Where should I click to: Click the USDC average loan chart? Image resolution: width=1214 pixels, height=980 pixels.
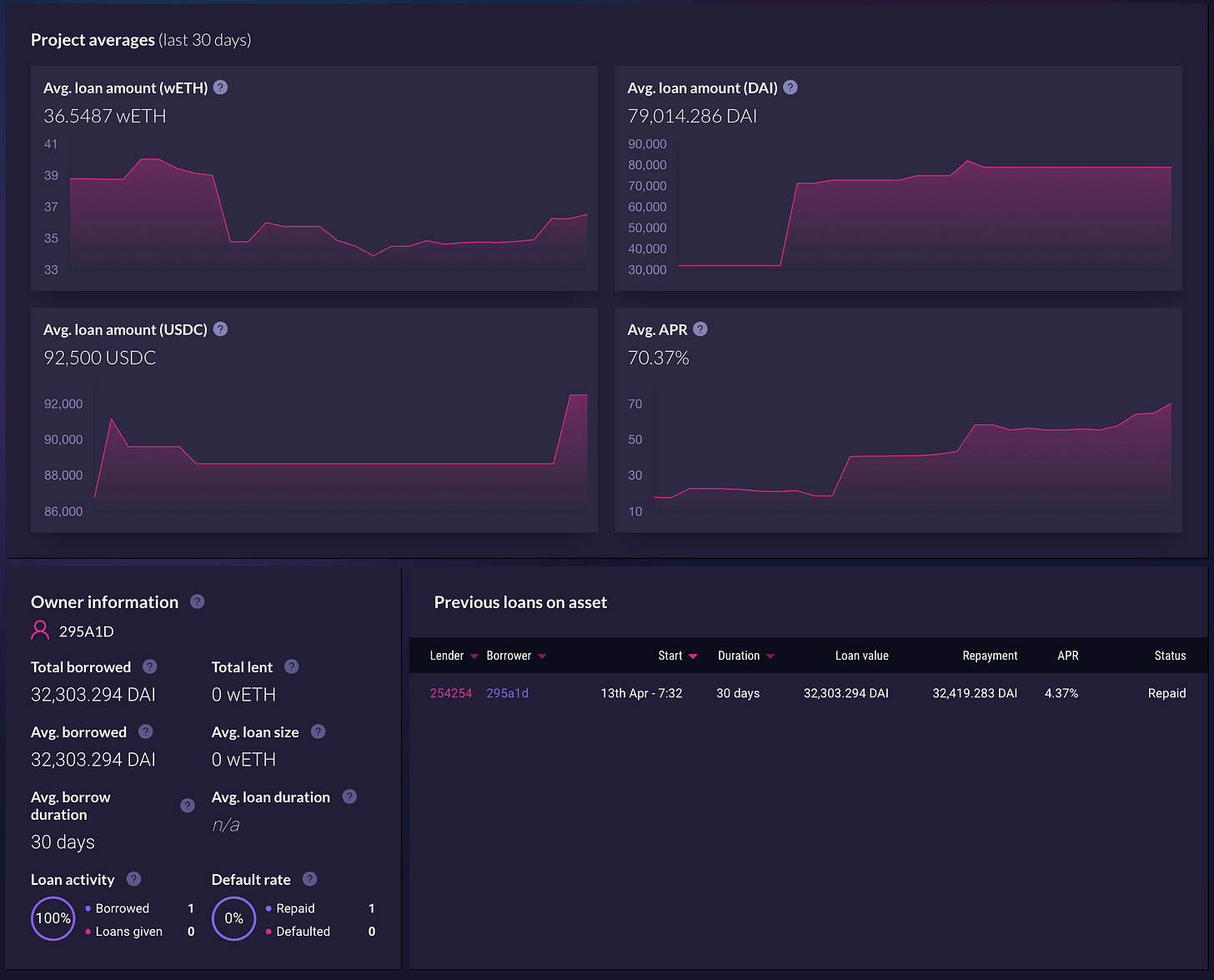(x=341, y=450)
